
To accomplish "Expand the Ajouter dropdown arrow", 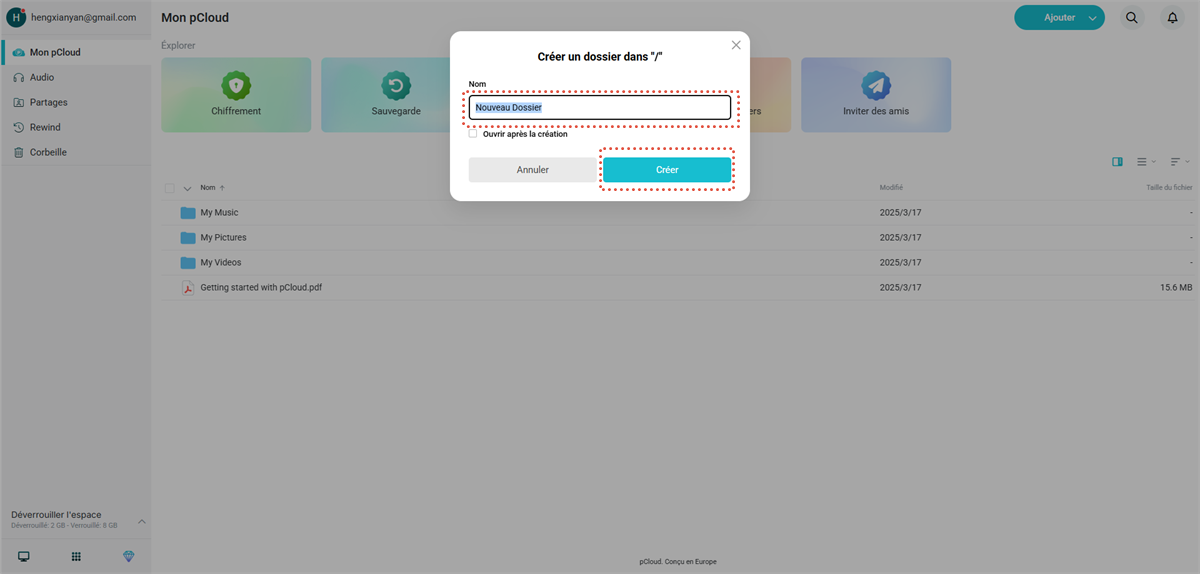I will pos(1094,18).
